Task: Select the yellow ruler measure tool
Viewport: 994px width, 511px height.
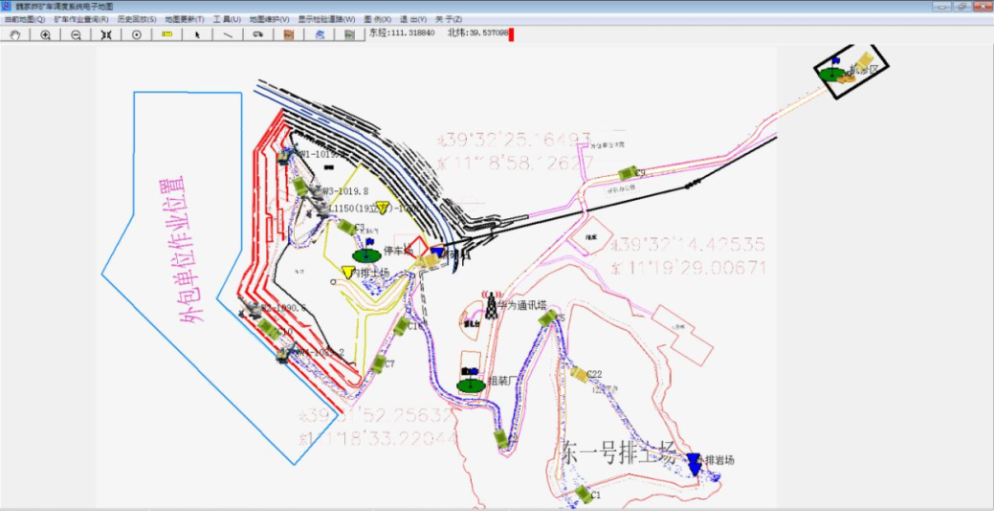Action: pos(167,34)
